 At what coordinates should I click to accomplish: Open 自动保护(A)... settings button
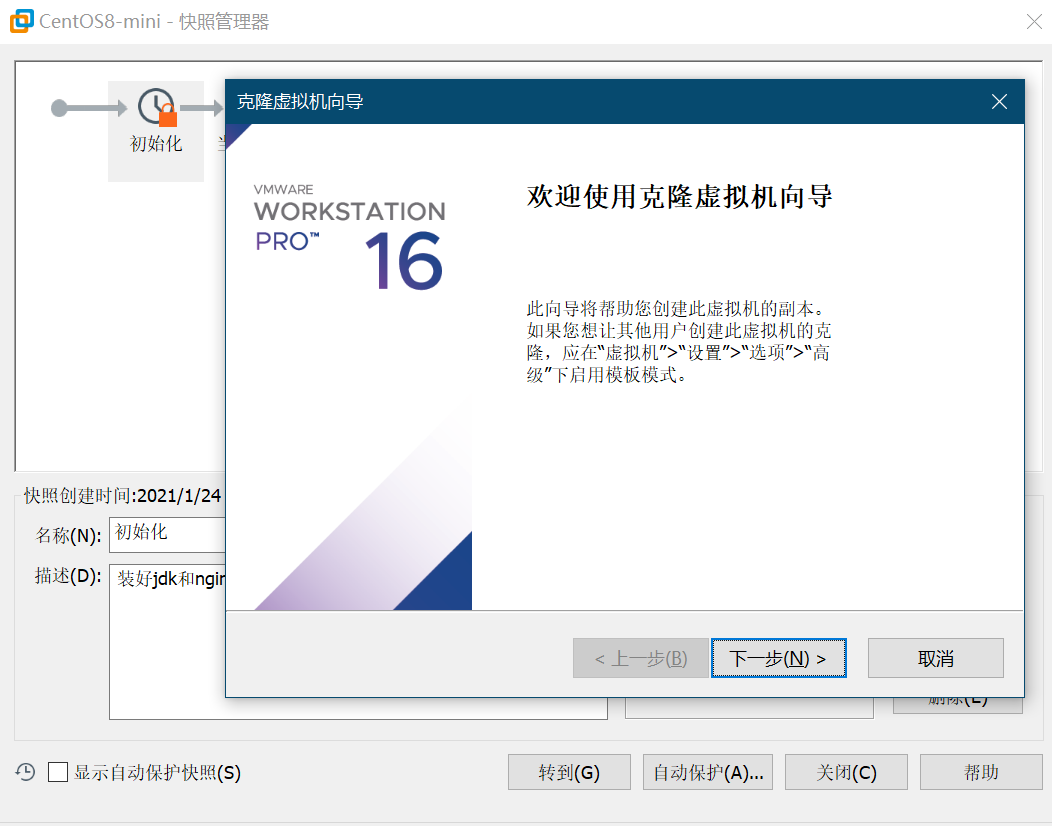coord(708,772)
